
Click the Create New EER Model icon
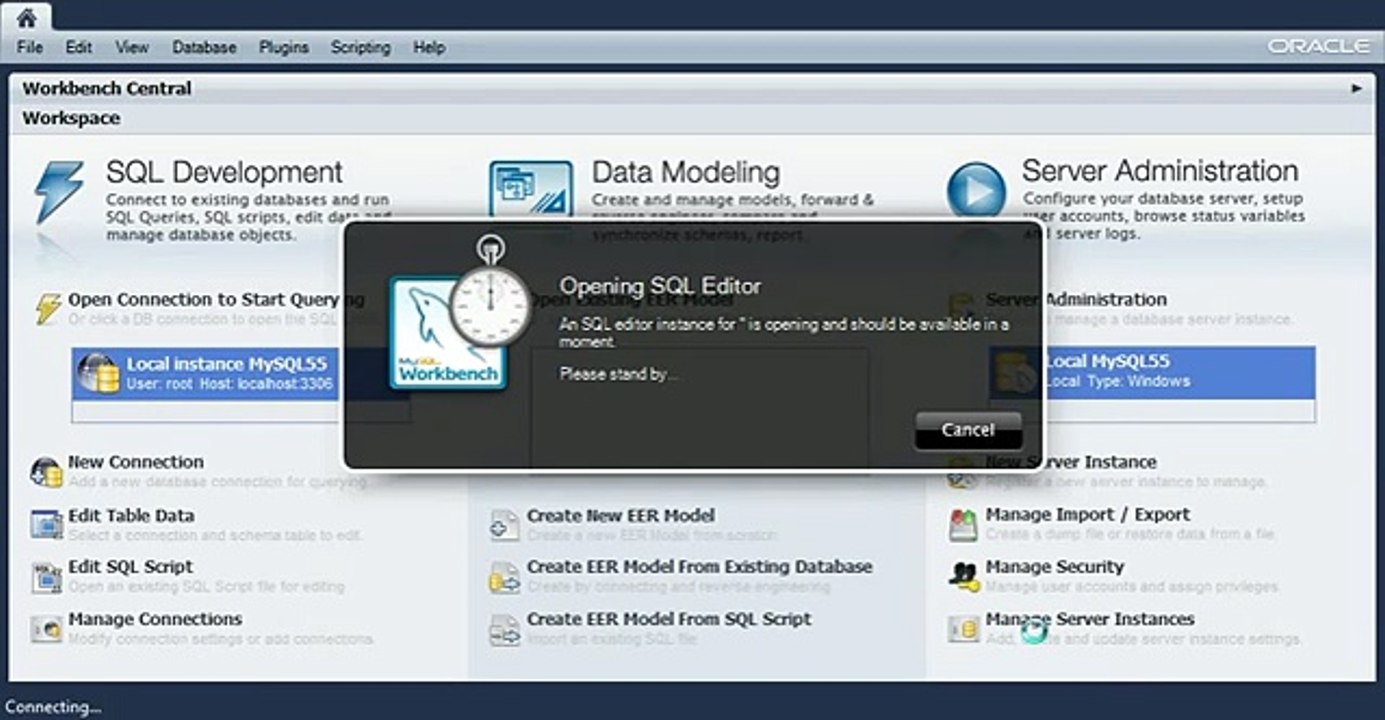click(505, 524)
